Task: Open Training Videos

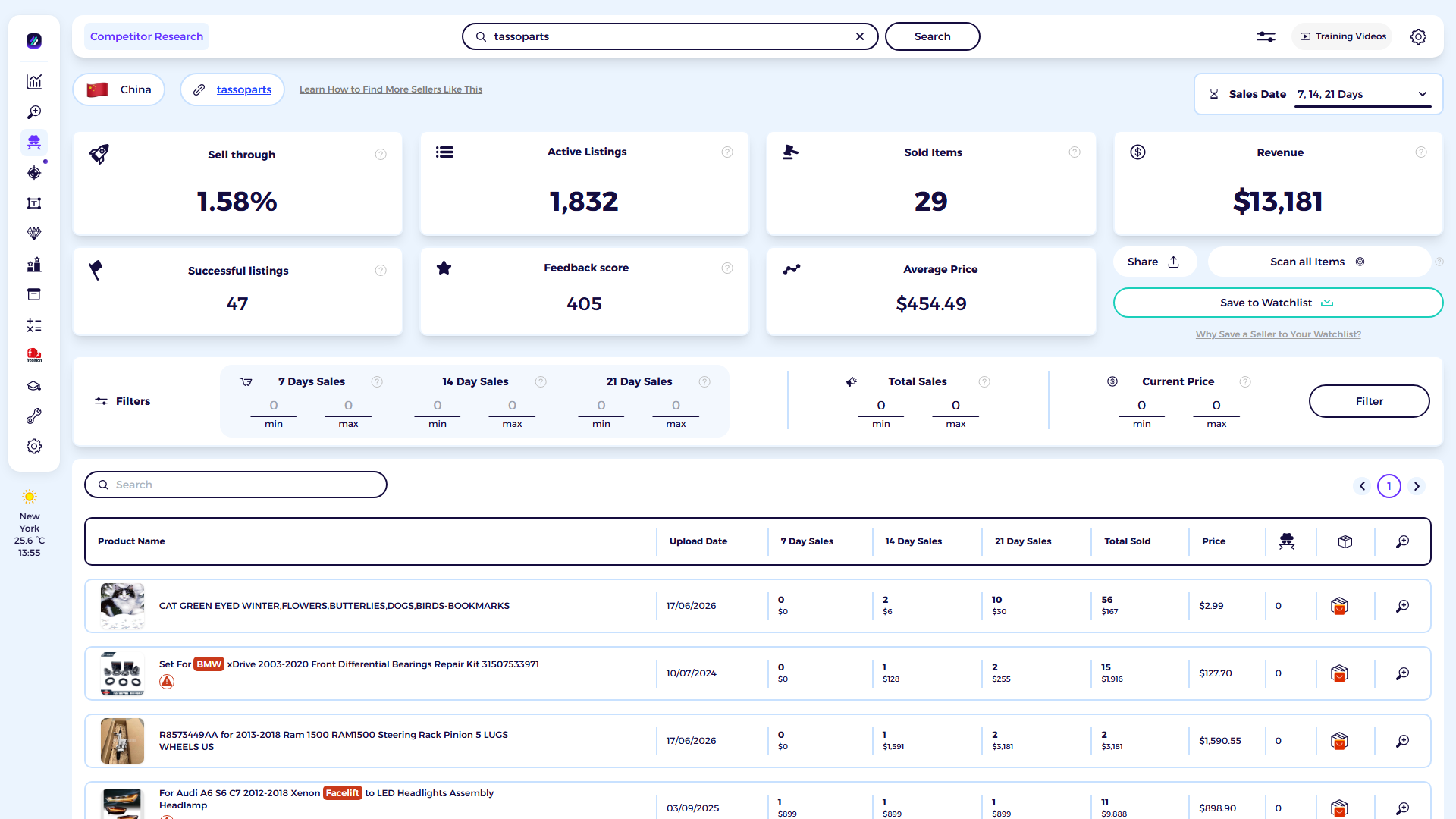Action: click(1343, 36)
